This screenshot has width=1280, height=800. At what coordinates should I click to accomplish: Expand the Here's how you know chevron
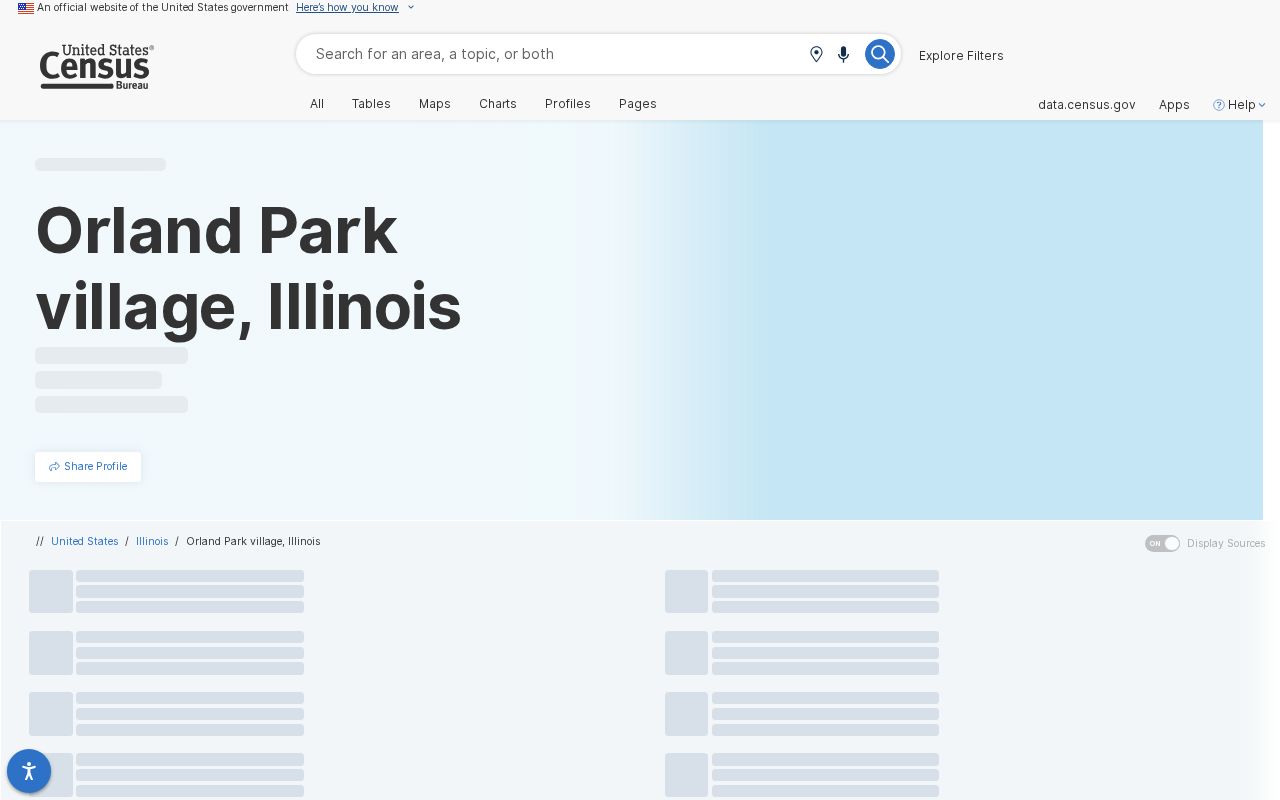(411, 8)
